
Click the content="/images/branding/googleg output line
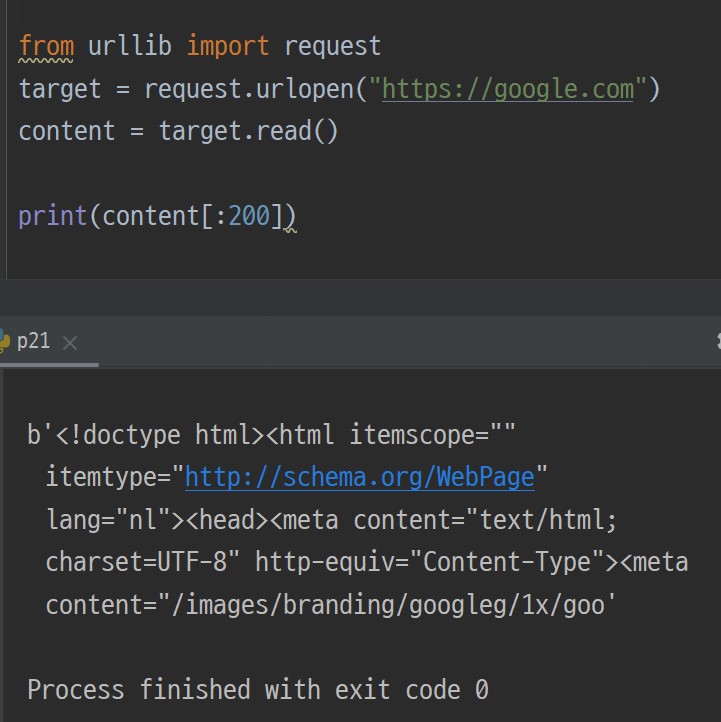click(x=330, y=605)
